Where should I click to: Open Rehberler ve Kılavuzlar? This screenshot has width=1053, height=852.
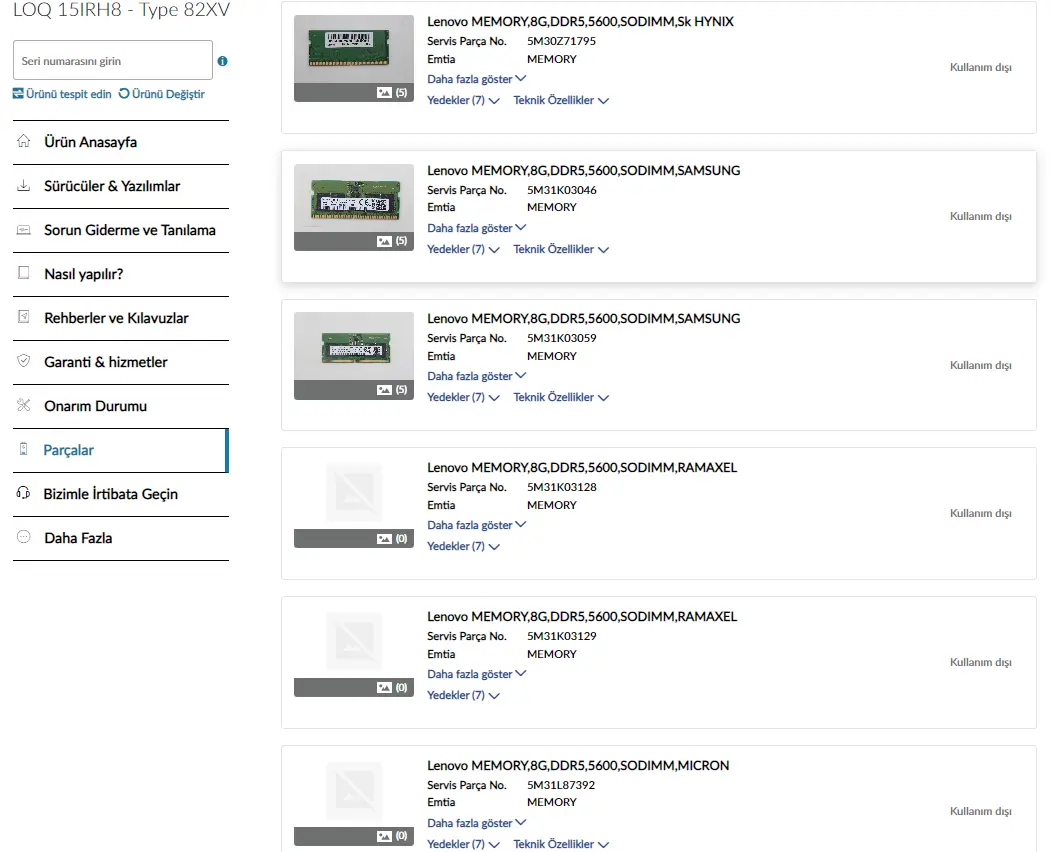[121, 318]
